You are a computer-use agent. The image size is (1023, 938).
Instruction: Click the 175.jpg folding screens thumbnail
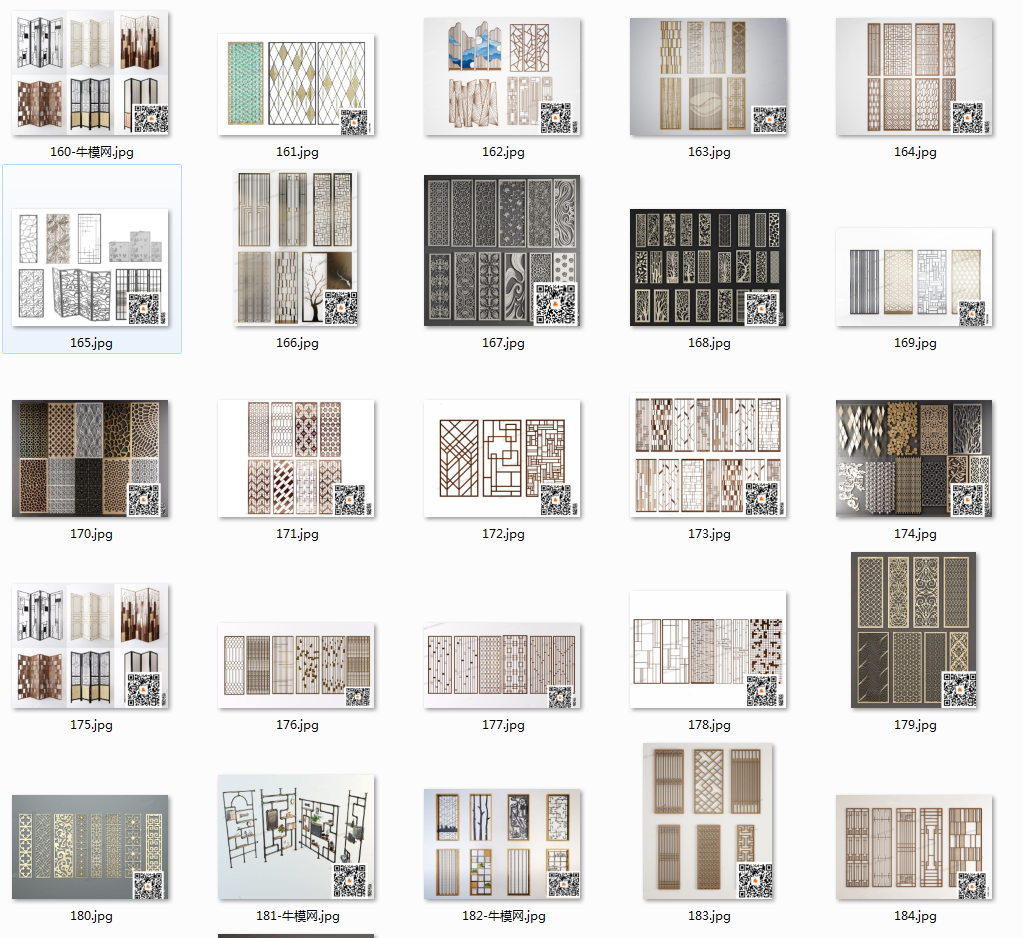click(x=91, y=648)
